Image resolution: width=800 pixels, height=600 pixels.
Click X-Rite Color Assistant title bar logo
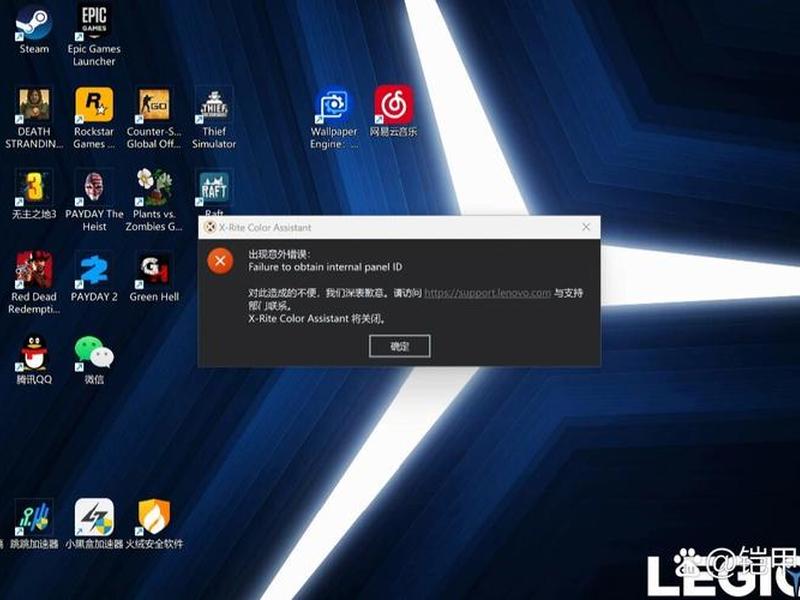[x=209, y=227]
